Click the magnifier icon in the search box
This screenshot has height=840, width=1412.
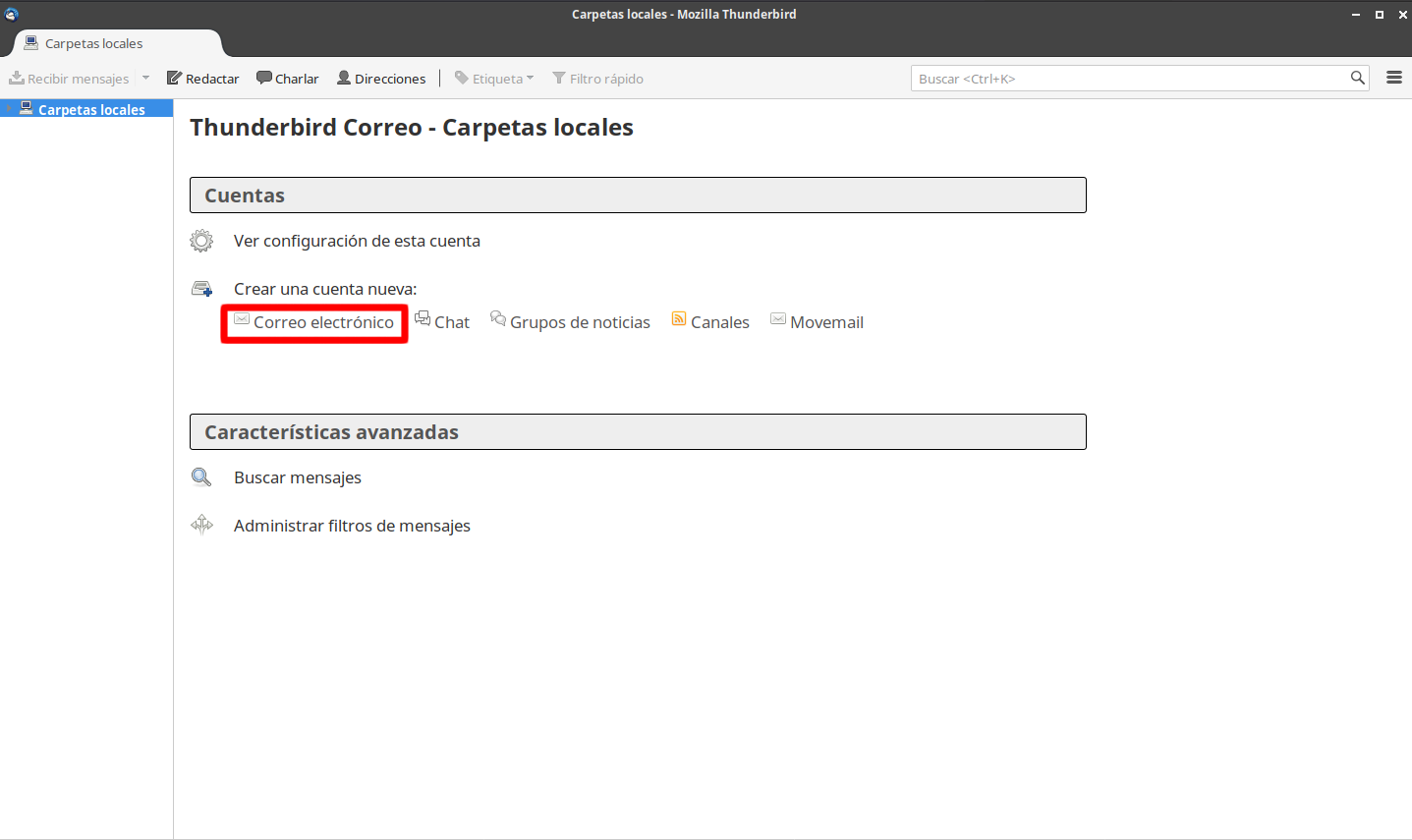click(1358, 78)
